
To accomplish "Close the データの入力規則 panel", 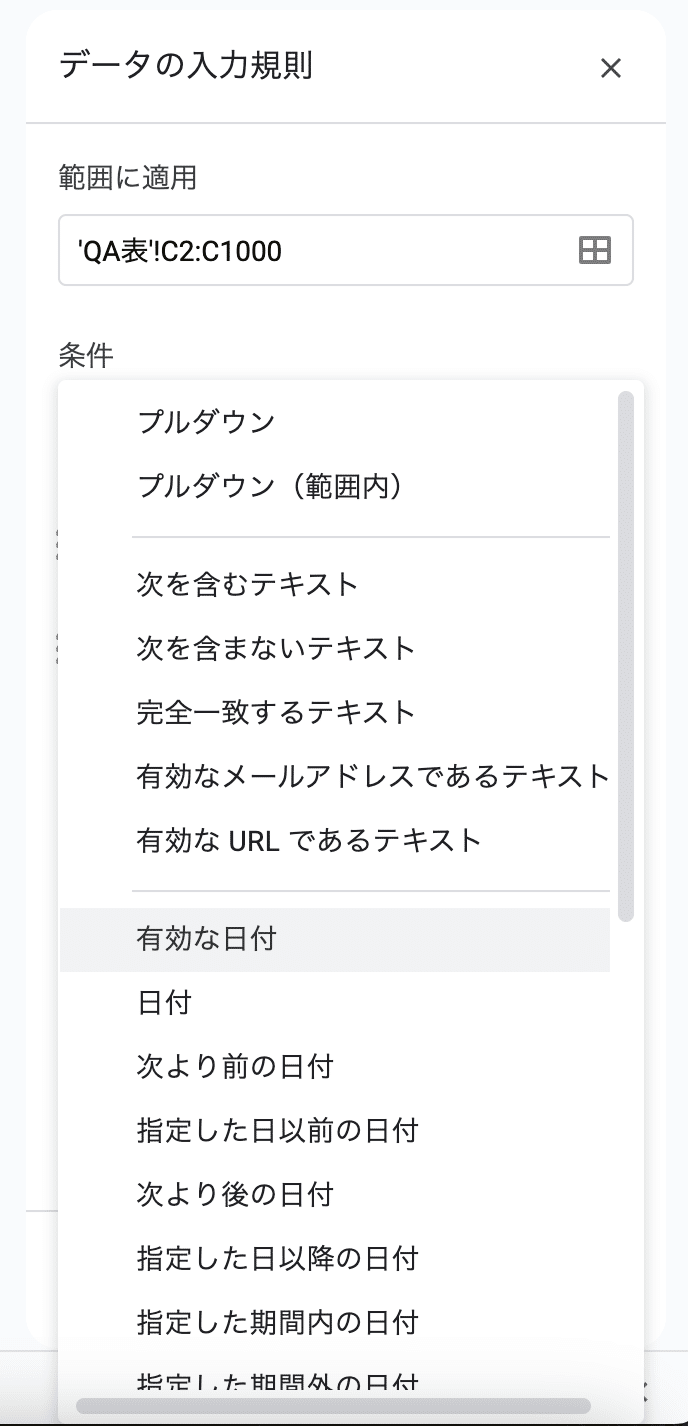I will click(x=610, y=68).
